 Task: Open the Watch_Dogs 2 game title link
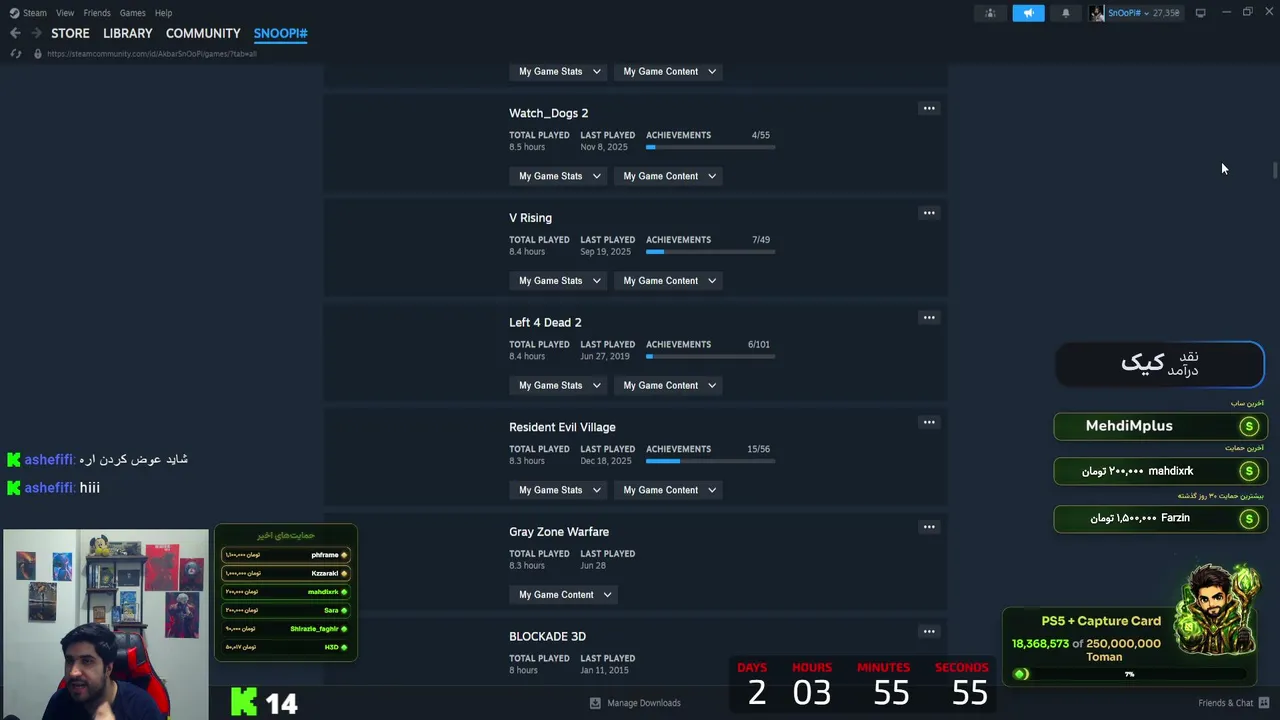548,113
